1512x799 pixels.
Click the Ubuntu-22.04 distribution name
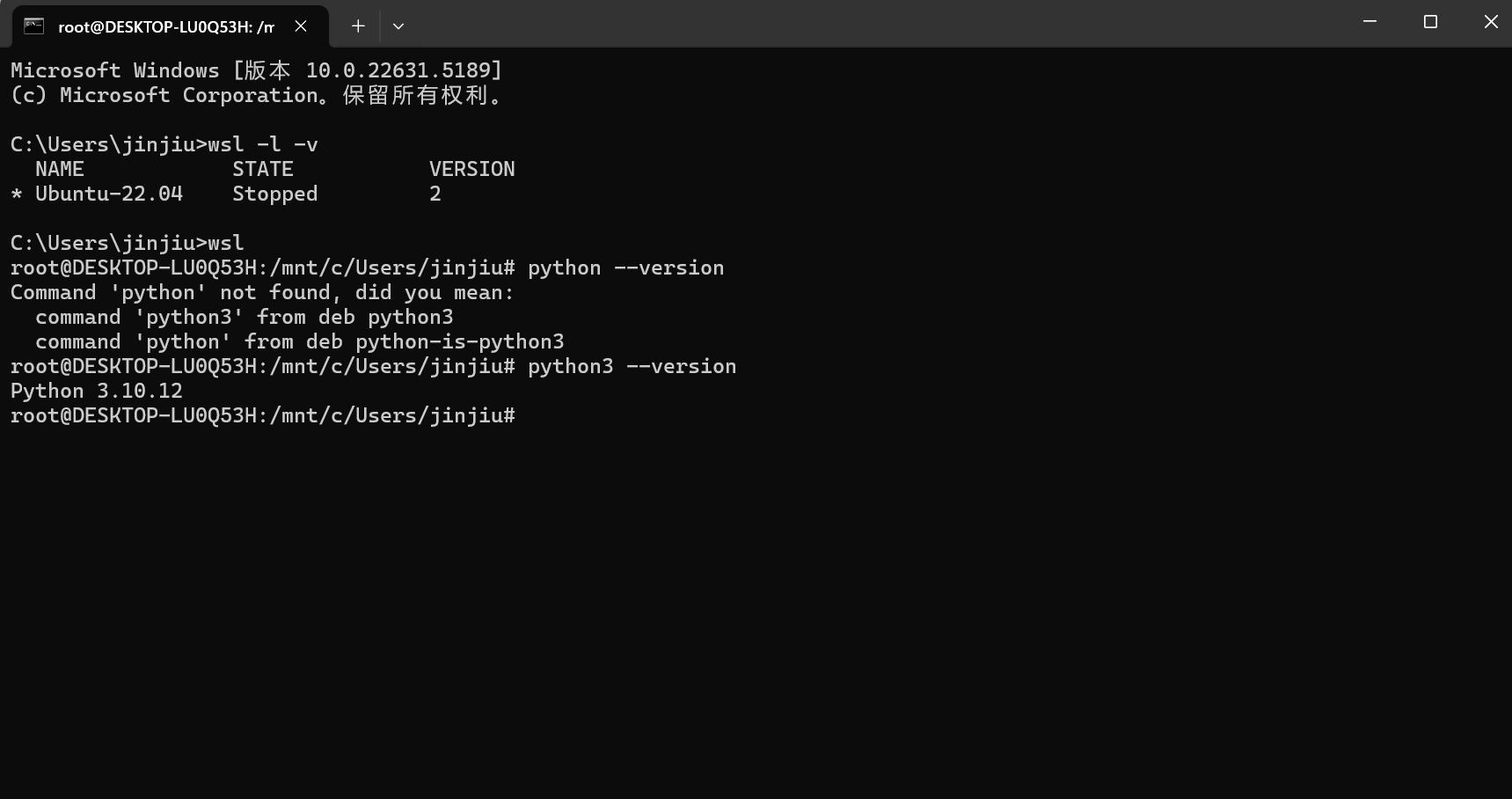[x=109, y=194]
